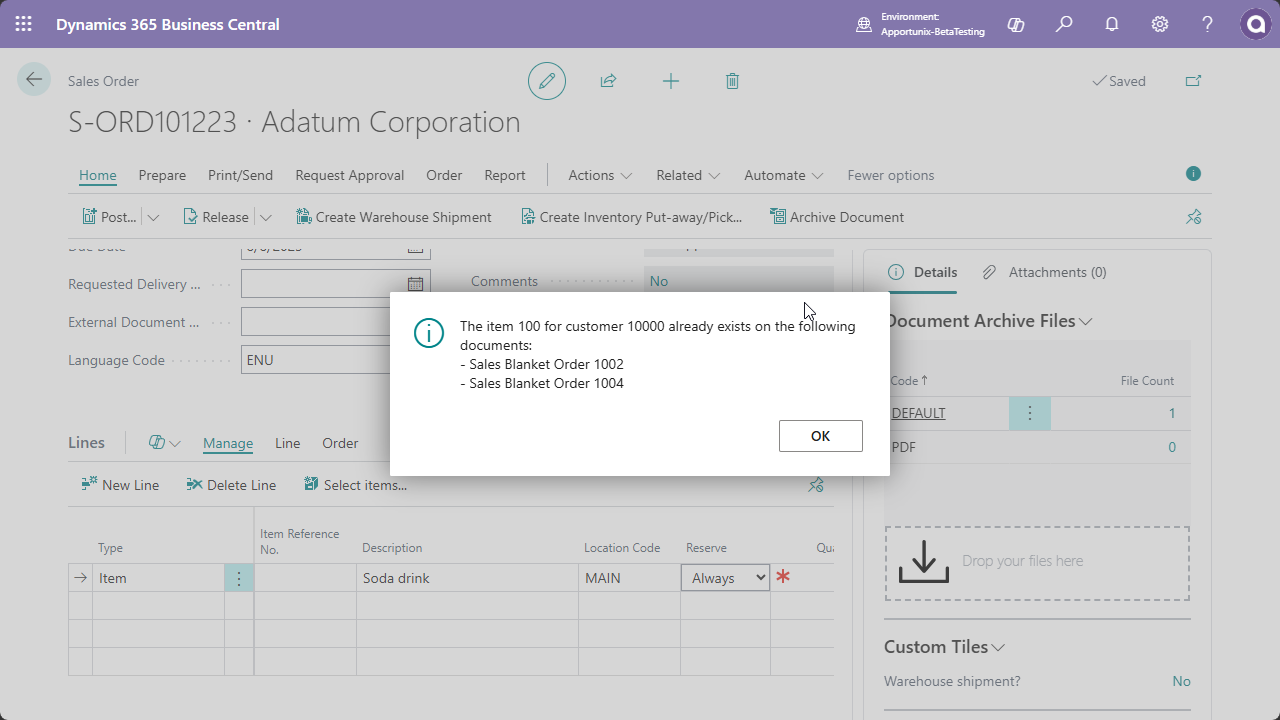Viewport: 1280px width, 720px height.
Task: Open the user account avatar
Action: tap(1256, 24)
